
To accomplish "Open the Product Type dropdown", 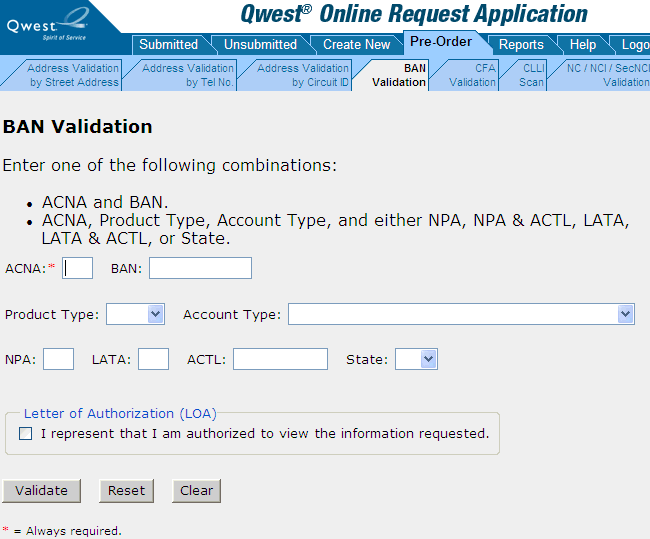I will coord(135,314).
